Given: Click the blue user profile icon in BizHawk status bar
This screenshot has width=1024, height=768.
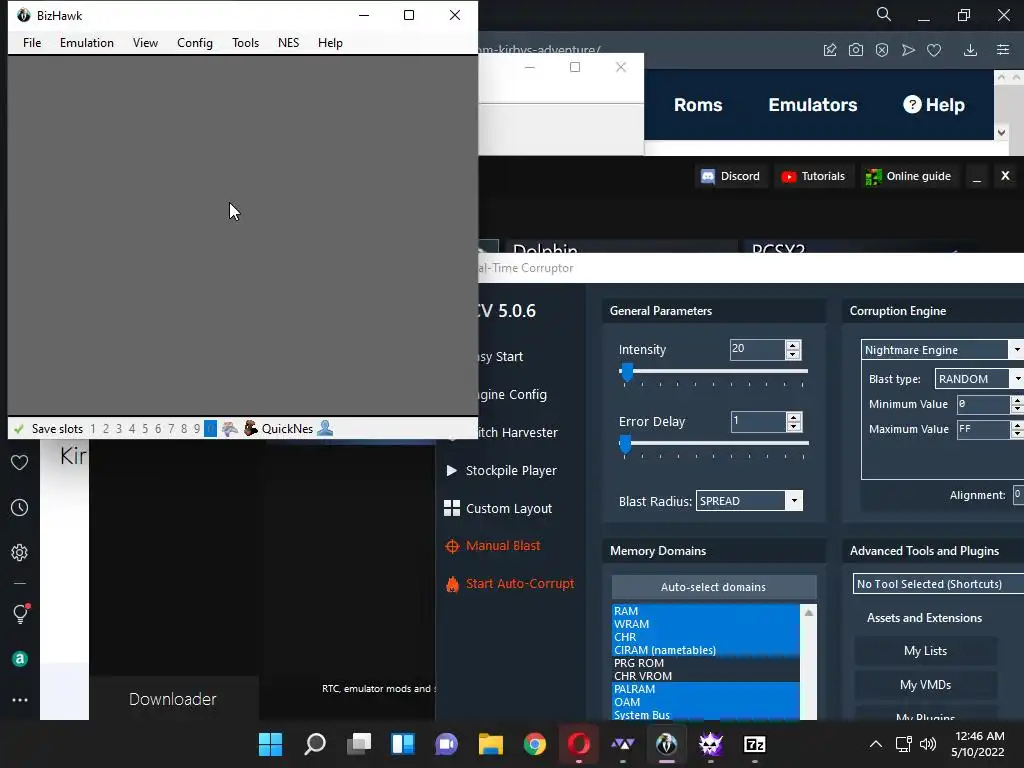Looking at the screenshot, I should pos(325,428).
